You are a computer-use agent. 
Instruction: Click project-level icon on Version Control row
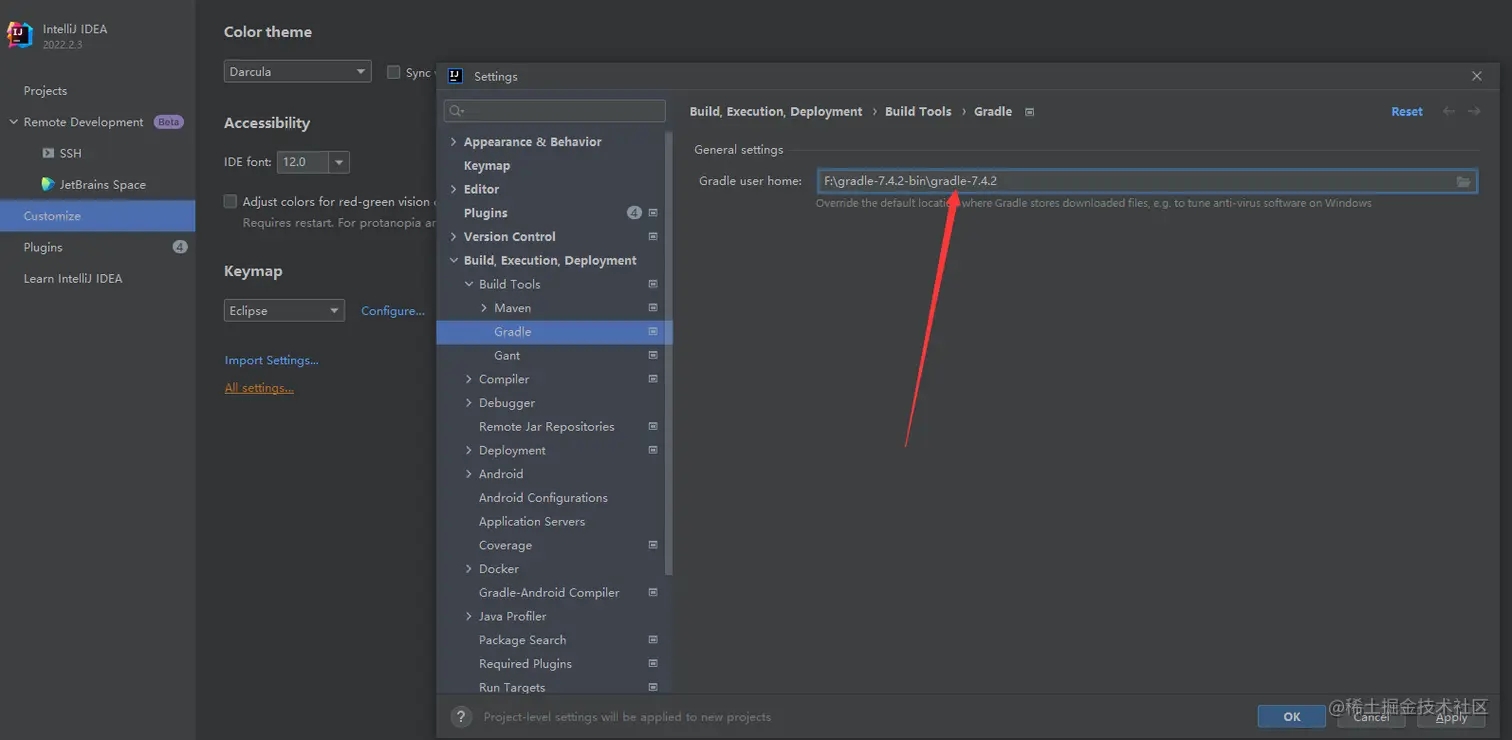653,237
